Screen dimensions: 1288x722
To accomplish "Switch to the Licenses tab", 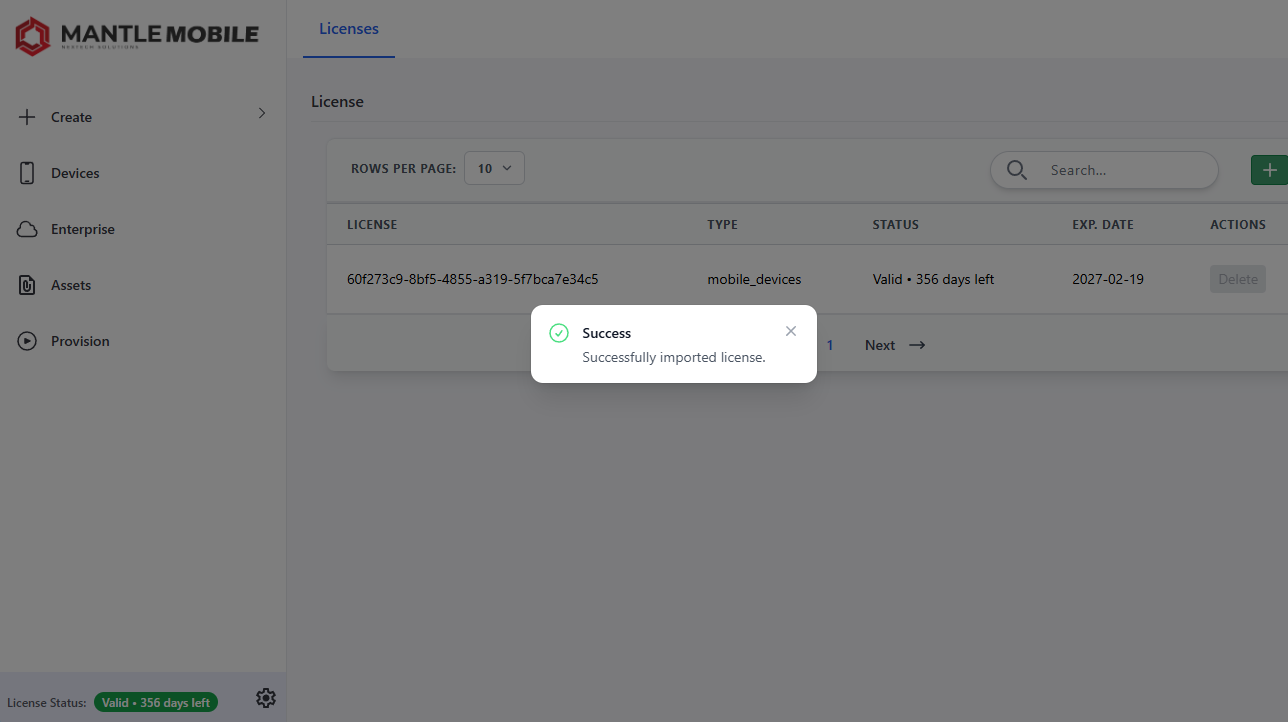I will [349, 29].
